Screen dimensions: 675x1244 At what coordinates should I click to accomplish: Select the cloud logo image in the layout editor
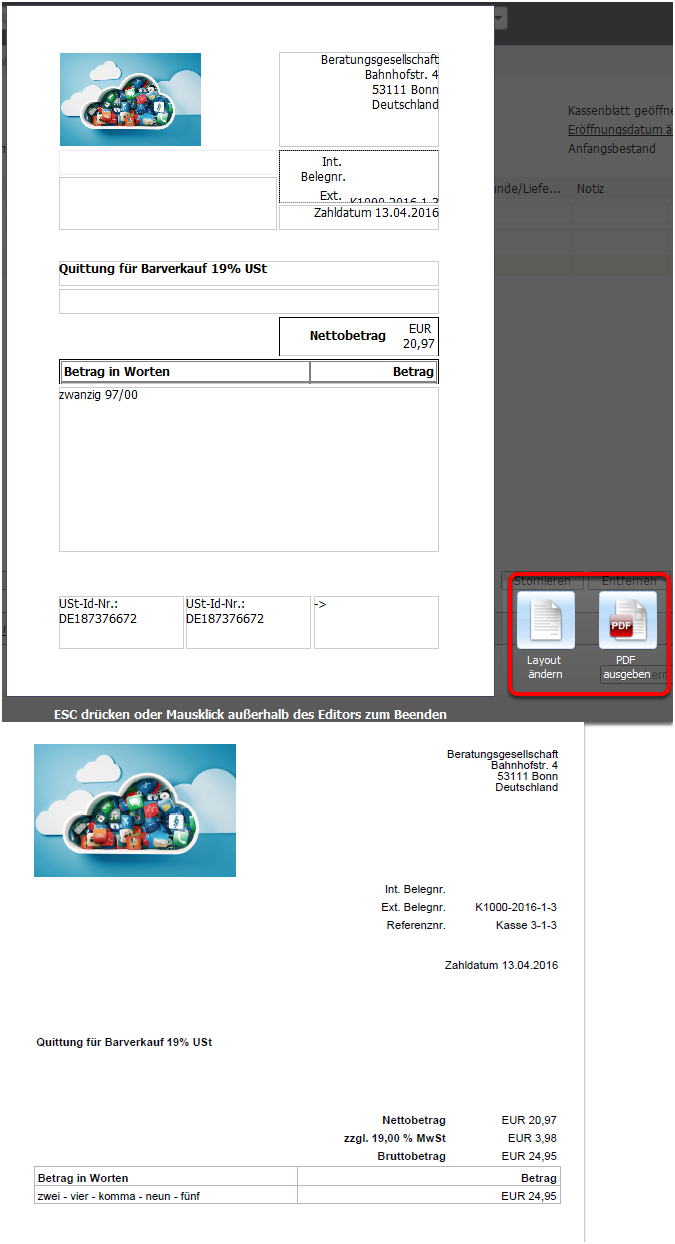[130, 99]
